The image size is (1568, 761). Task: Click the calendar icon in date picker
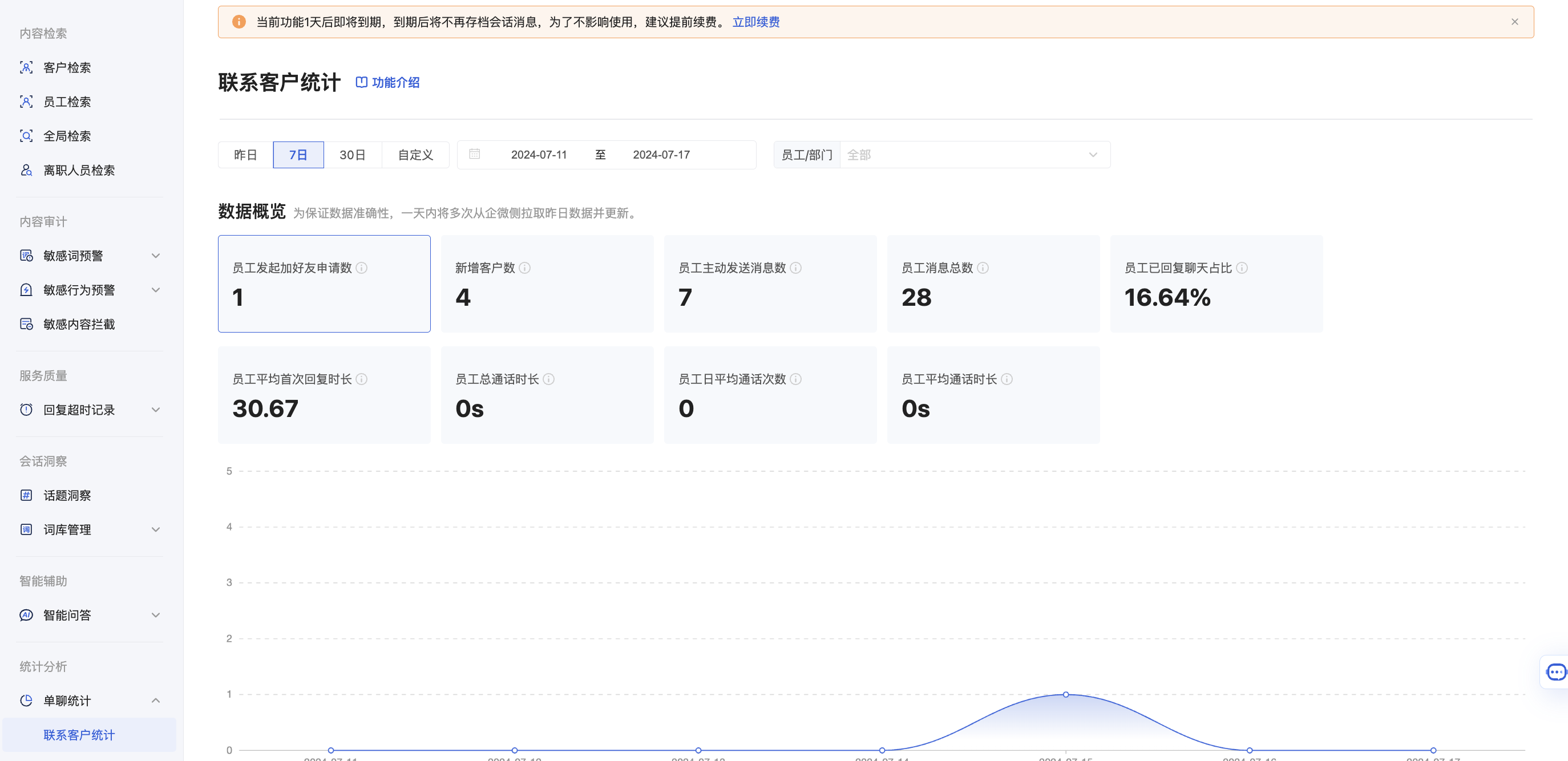[x=474, y=154]
